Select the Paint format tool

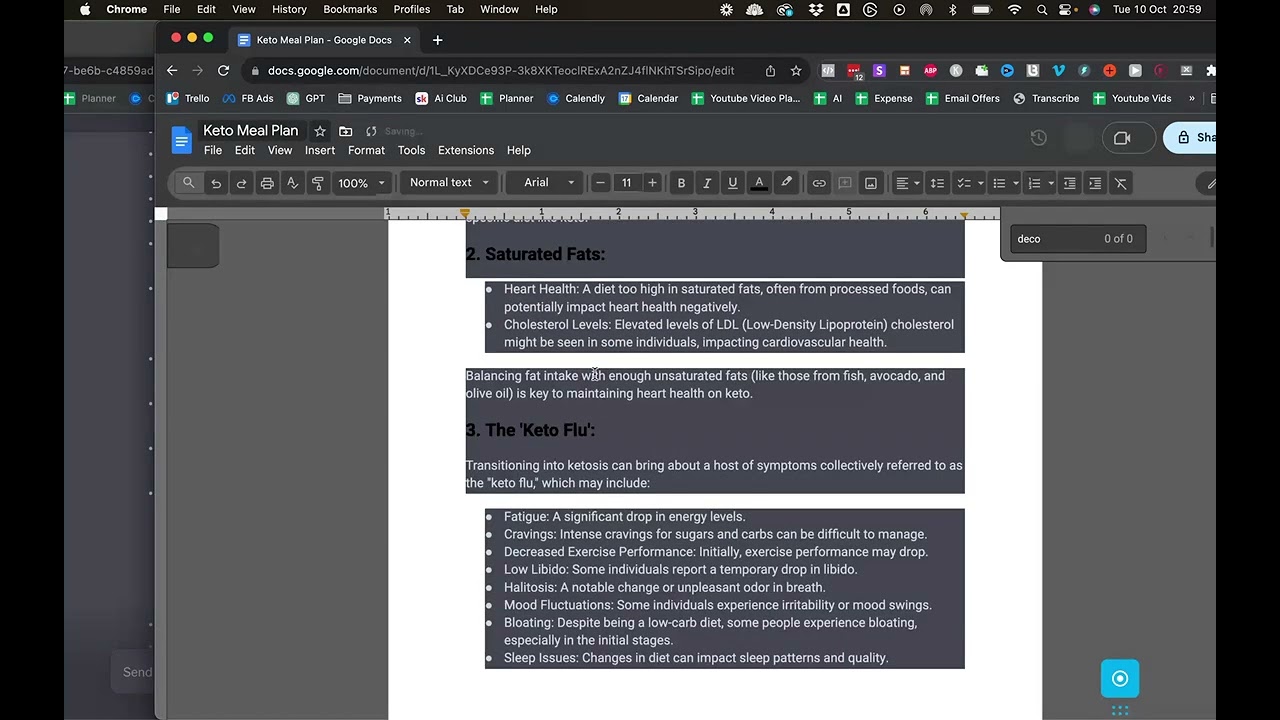(x=318, y=183)
